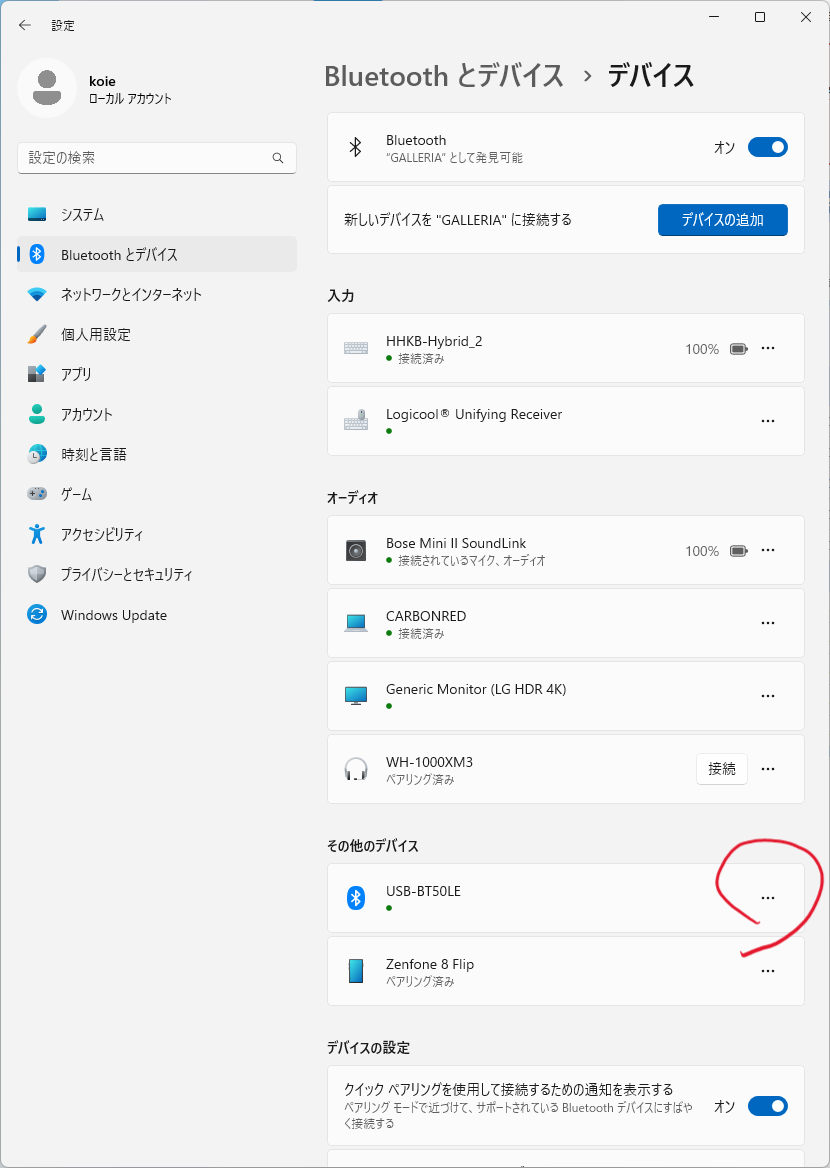The image size is (830, 1168).
Task: Open more options for Zenfone 8 Flip
Action: click(768, 971)
